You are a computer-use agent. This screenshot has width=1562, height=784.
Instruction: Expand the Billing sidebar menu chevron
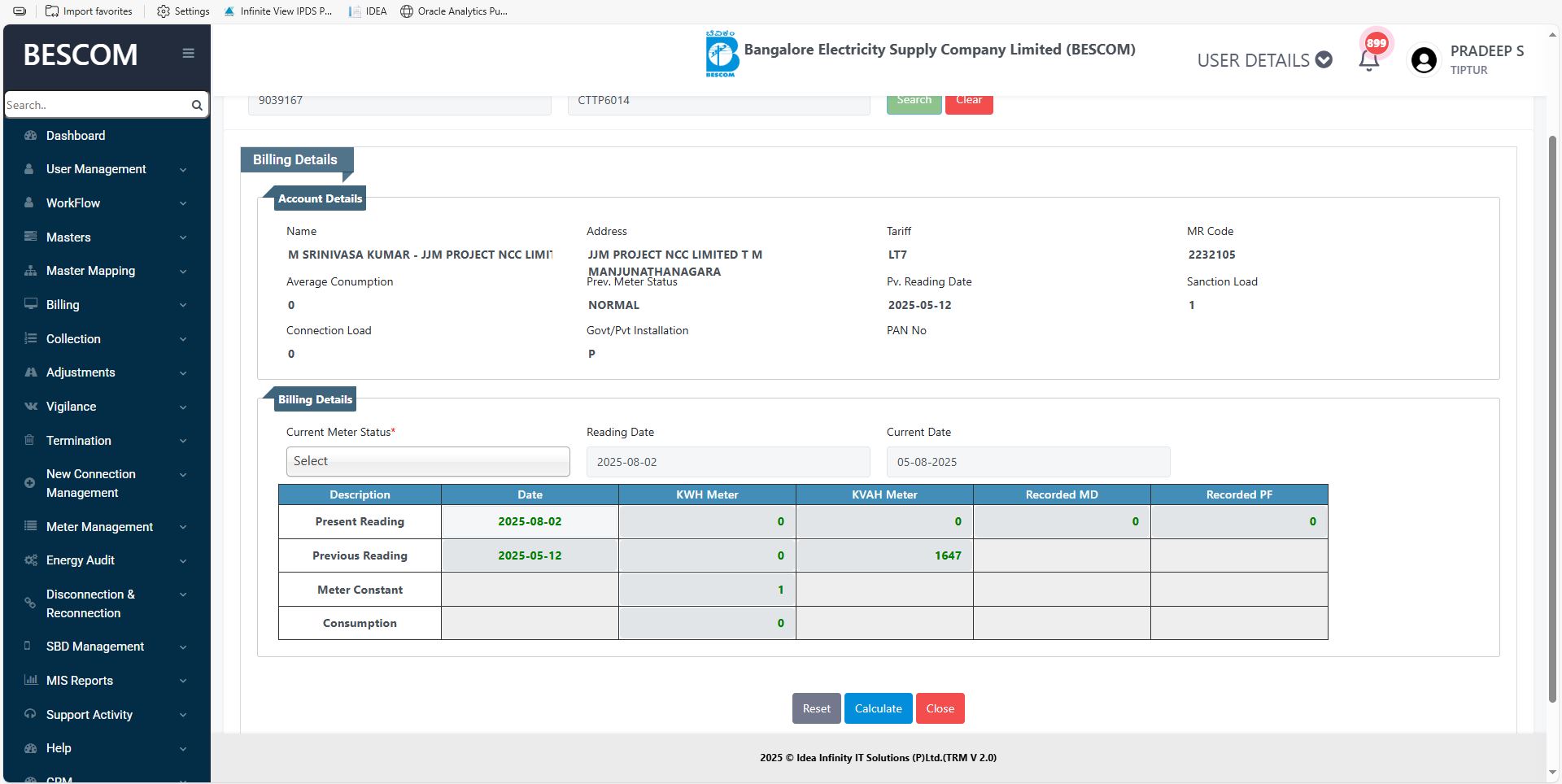[183, 306]
